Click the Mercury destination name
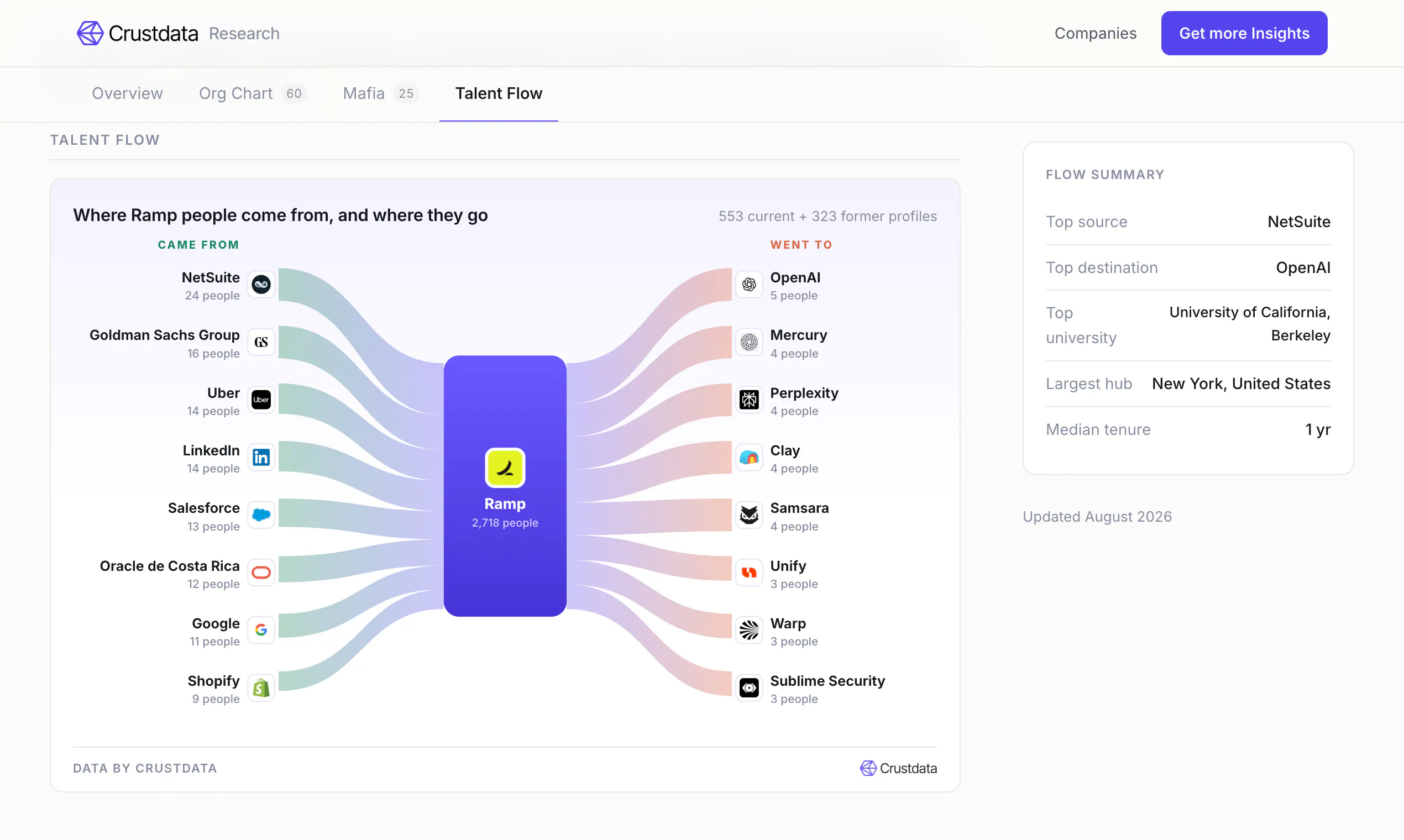This screenshot has width=1404, height=840. click(x=799, y=335)
